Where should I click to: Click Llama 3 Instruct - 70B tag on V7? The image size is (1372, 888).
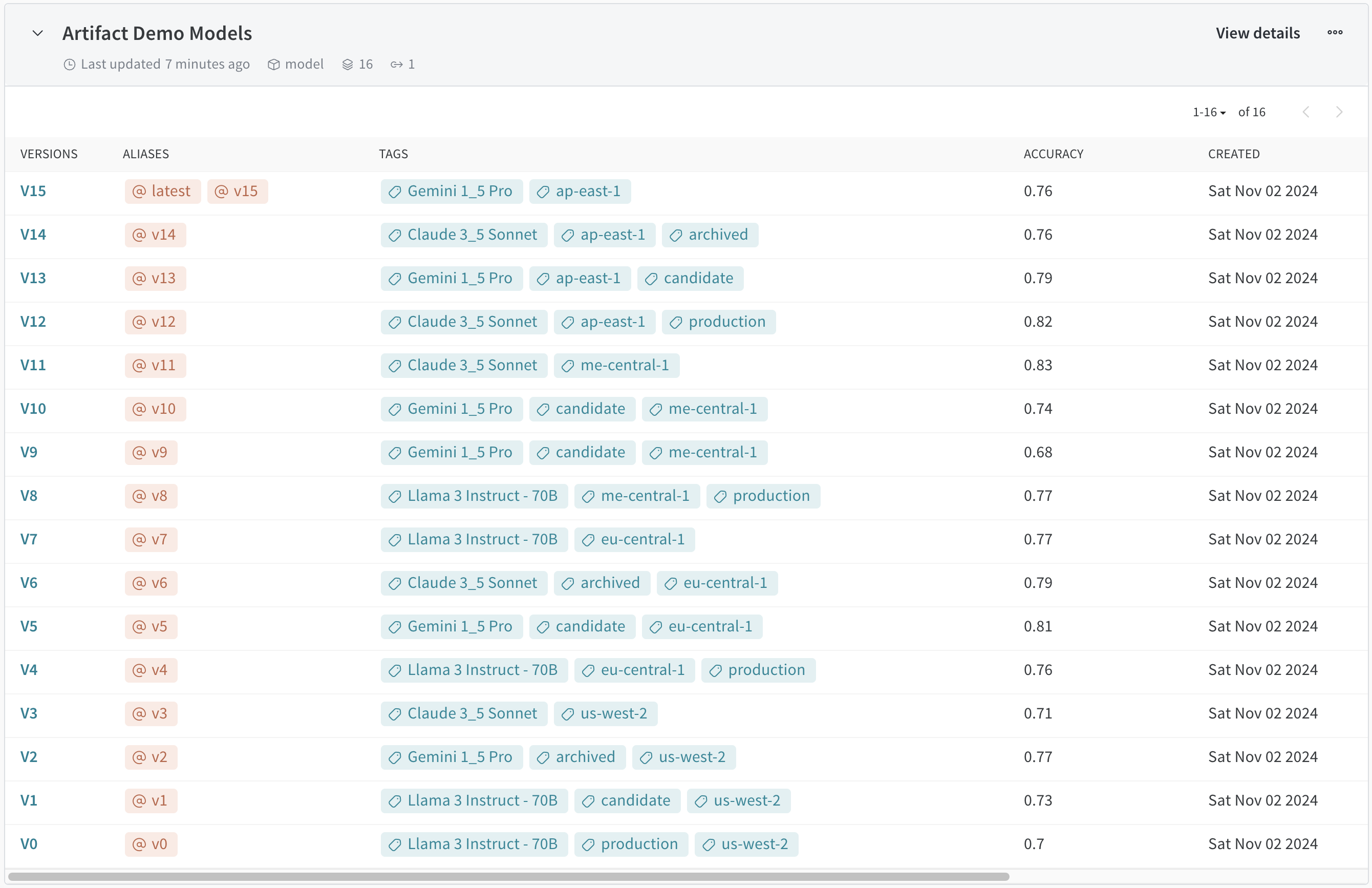(474, 540)
